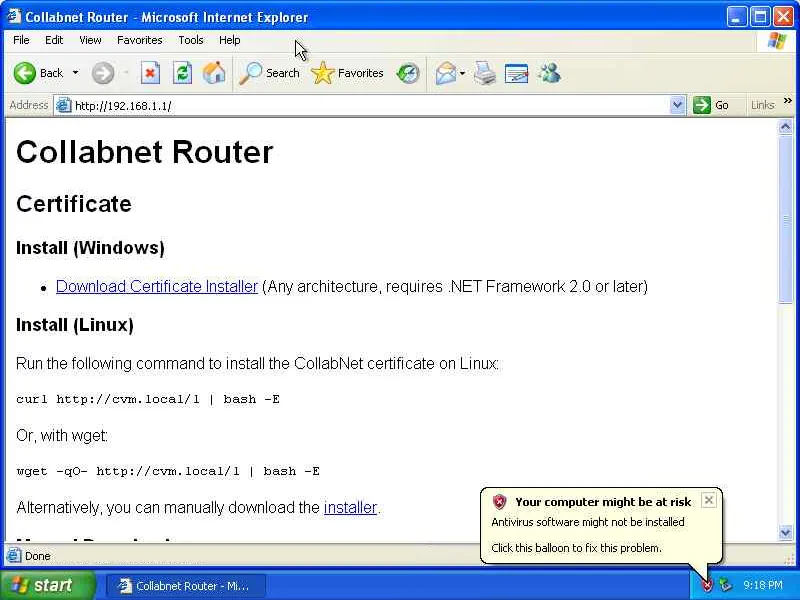The image size is (800, 600).
Task: Click the page icon in address bar
Action: coord(63,105)
